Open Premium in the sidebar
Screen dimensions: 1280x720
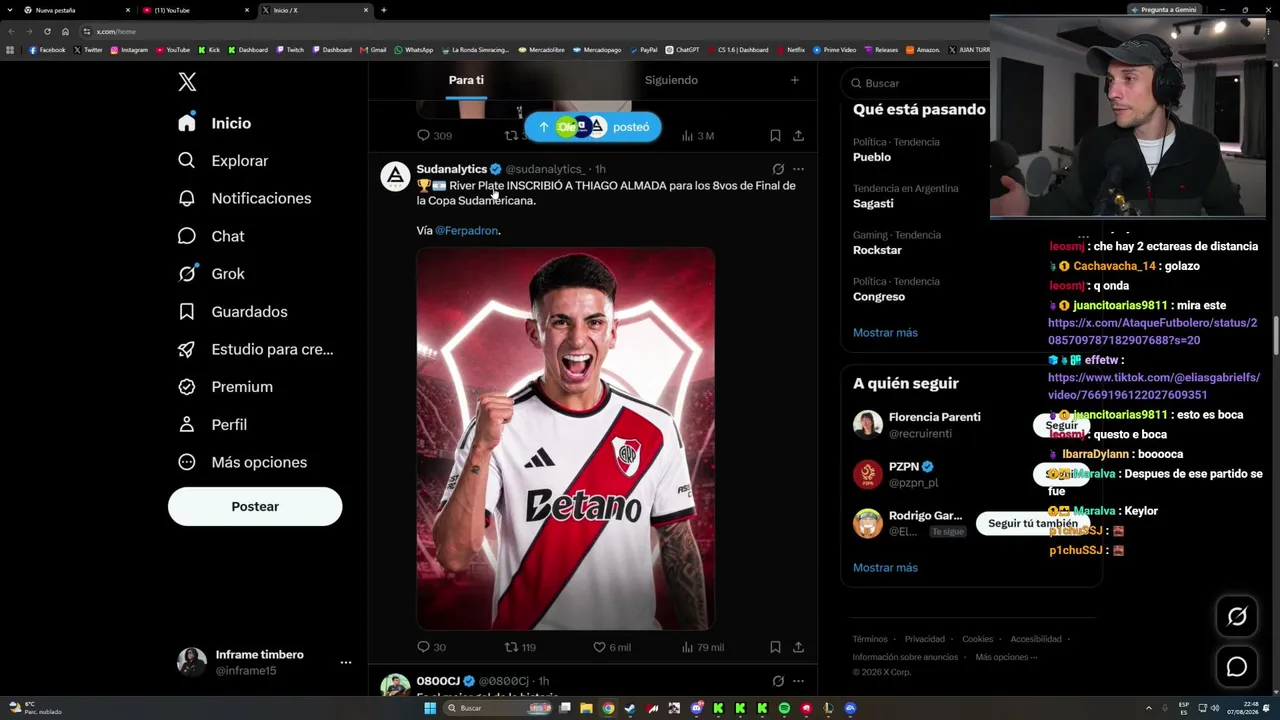225,387
